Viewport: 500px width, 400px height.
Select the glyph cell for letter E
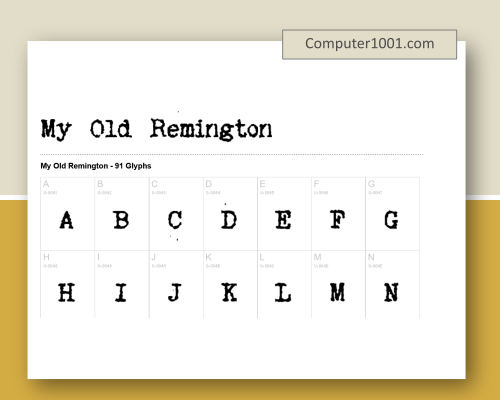point(284,214)
